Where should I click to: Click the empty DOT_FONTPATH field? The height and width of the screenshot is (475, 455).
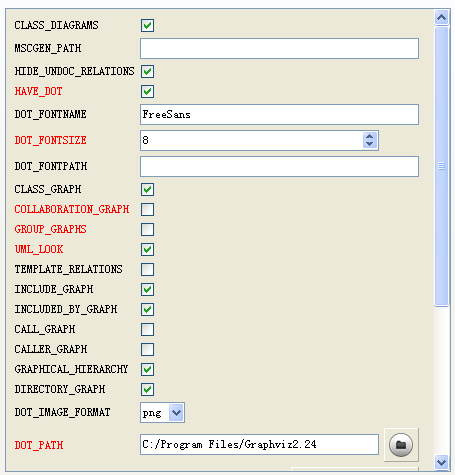tap(279, 166)
